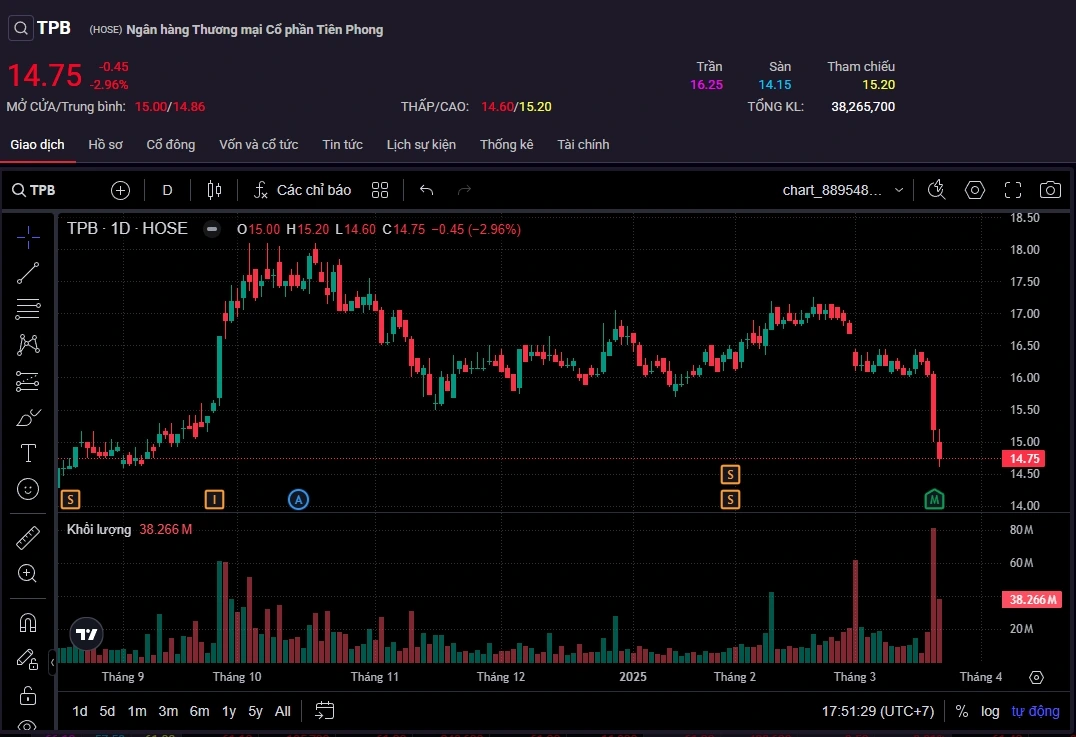Image resolution: width=1076 pixels, height=737 pixels.
Task: Open symbol search in the chart toolbar
Action: 34,190
